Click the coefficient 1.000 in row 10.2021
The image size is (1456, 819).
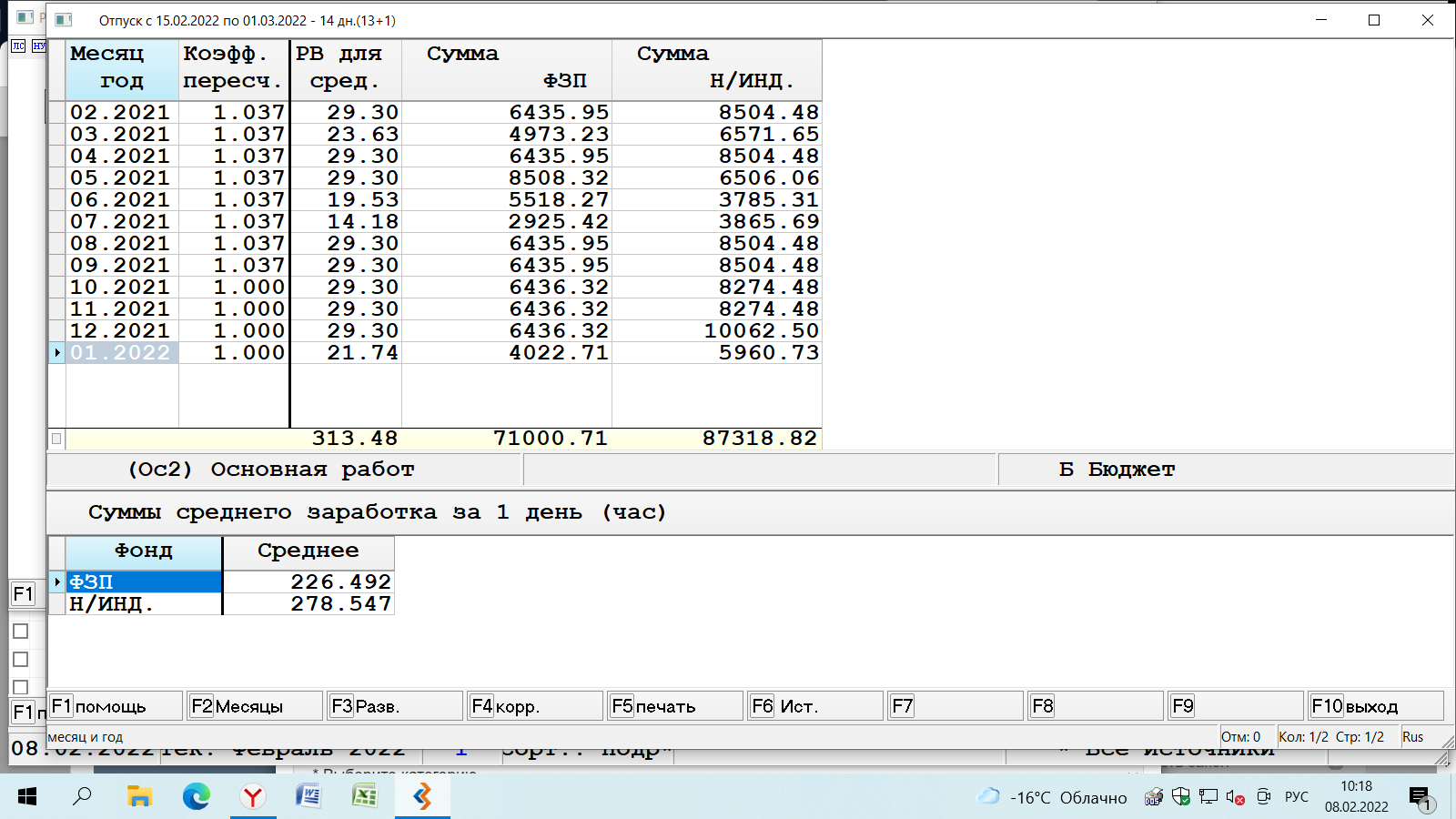pyautogui.click(x=248, y=287)
